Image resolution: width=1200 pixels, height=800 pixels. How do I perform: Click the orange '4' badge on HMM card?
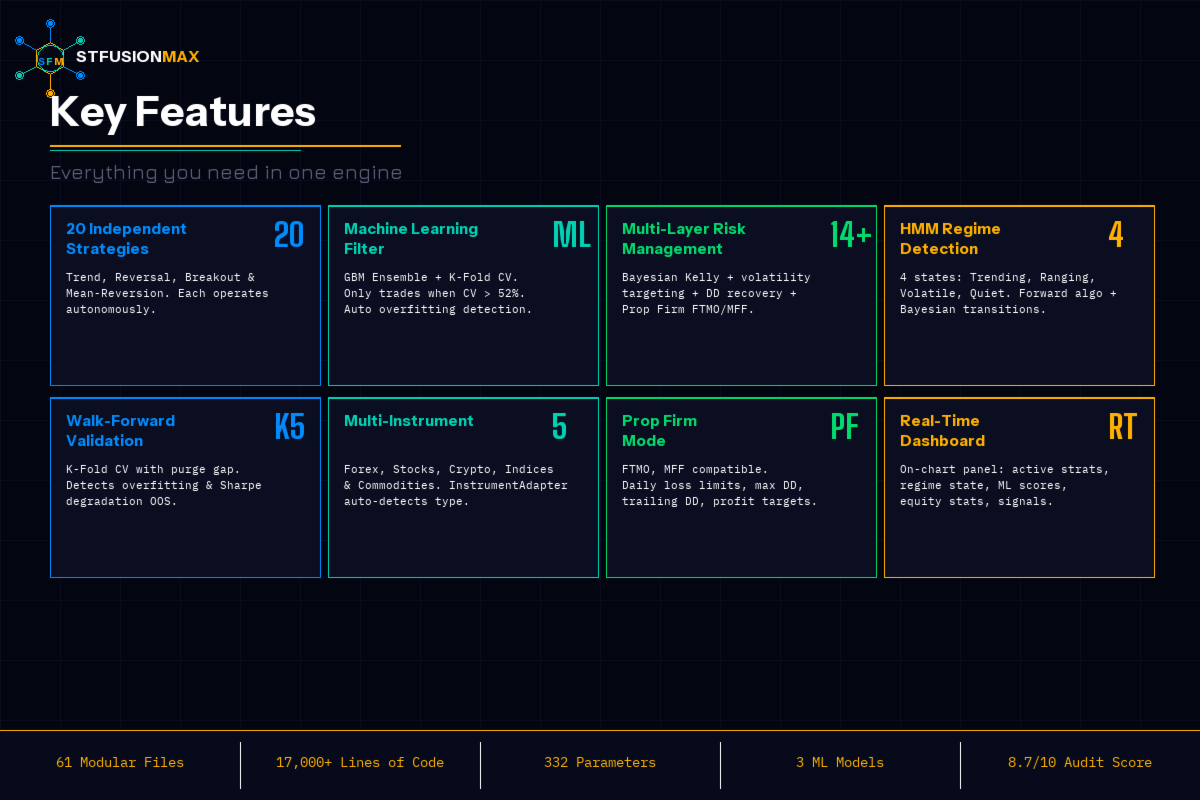[x=1116, y=234]
